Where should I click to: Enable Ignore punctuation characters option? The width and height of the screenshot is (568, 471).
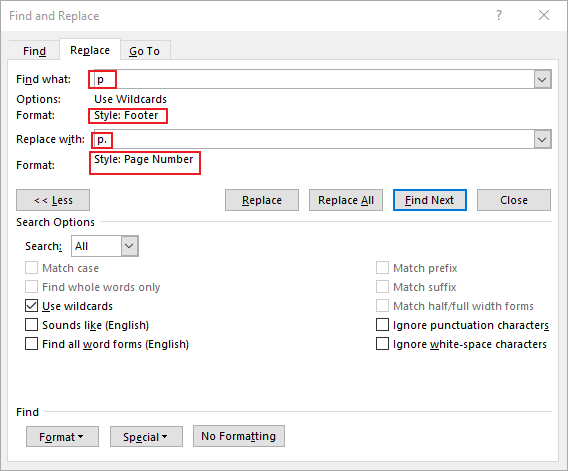(382, 325)
